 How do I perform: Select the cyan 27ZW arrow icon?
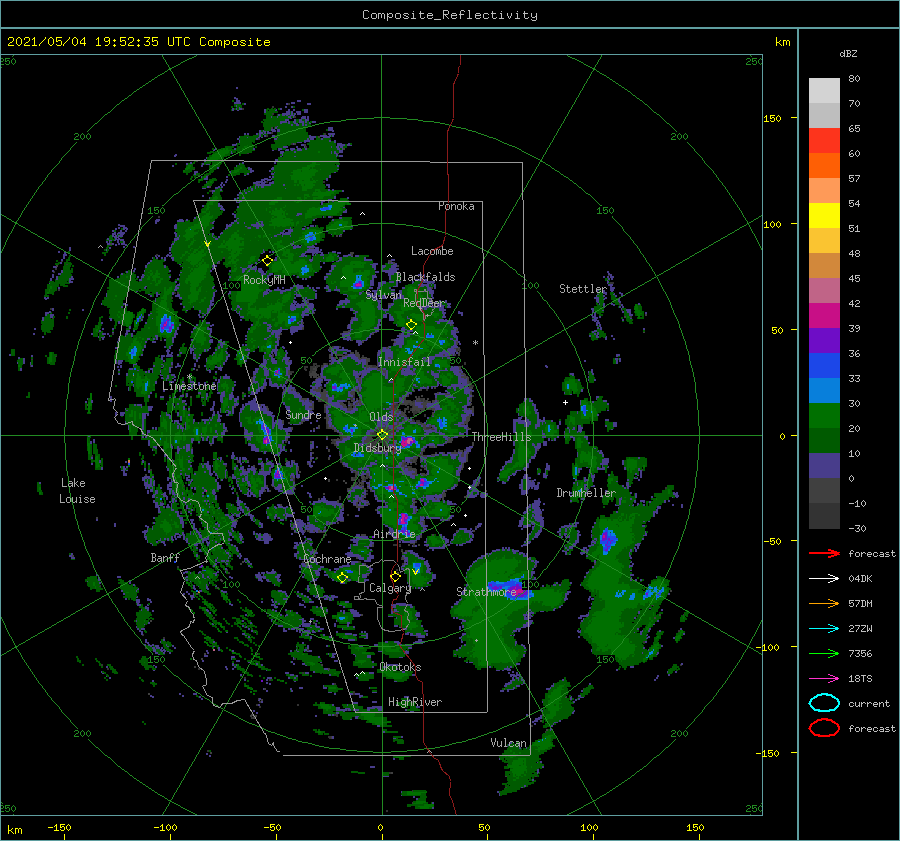point(824,629)
